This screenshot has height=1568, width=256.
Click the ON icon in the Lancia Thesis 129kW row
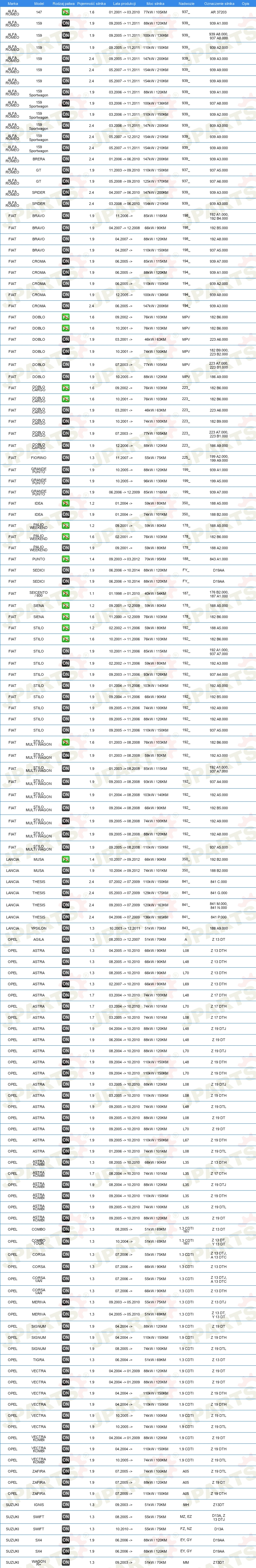click(x=66, y=893)
